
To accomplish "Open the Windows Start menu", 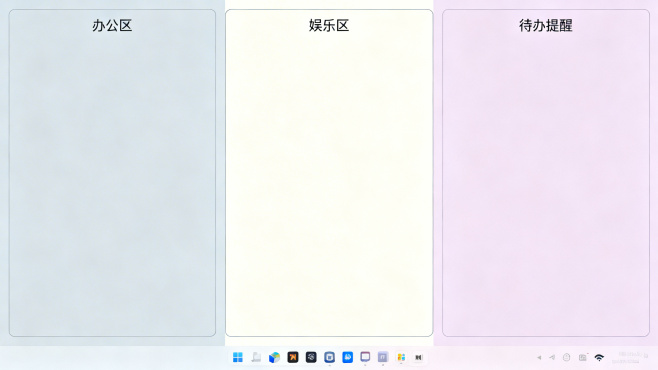I will click(238, 357).
